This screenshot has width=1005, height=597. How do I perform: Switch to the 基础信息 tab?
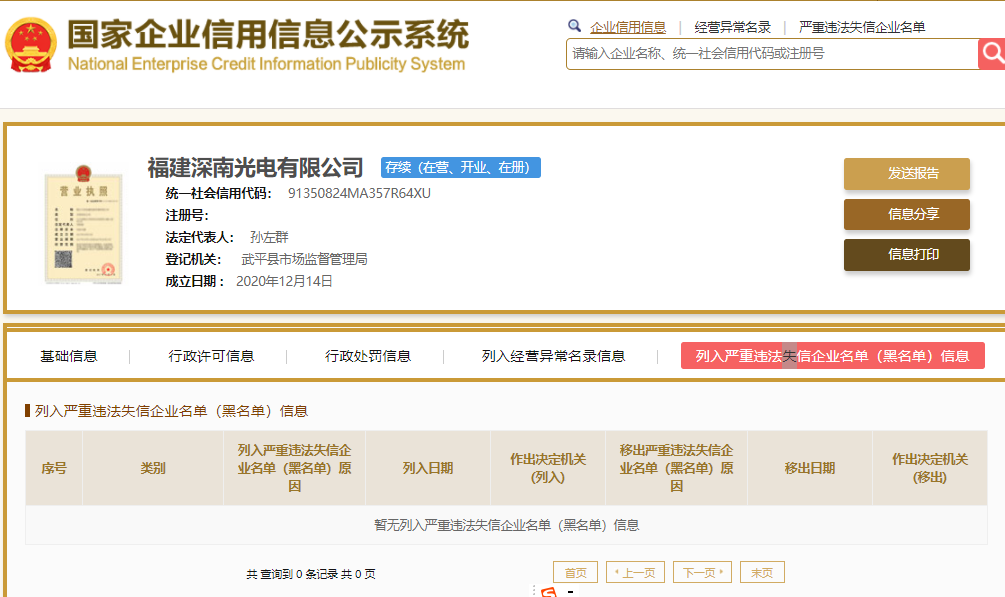tap(69, 356)
